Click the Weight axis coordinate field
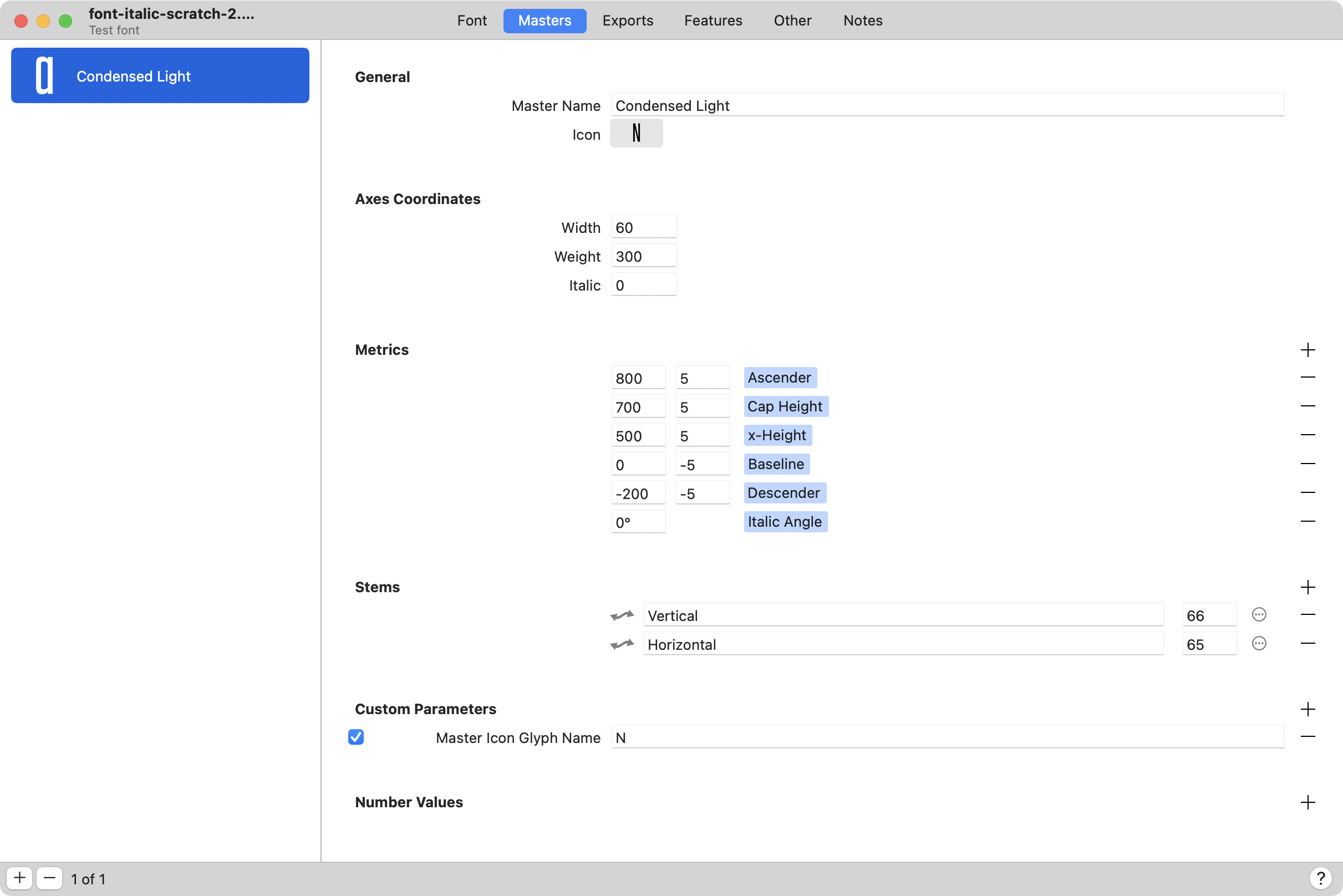Image resolution: width=1343 pixels, height=896 pixels. [x=643, y=256]
